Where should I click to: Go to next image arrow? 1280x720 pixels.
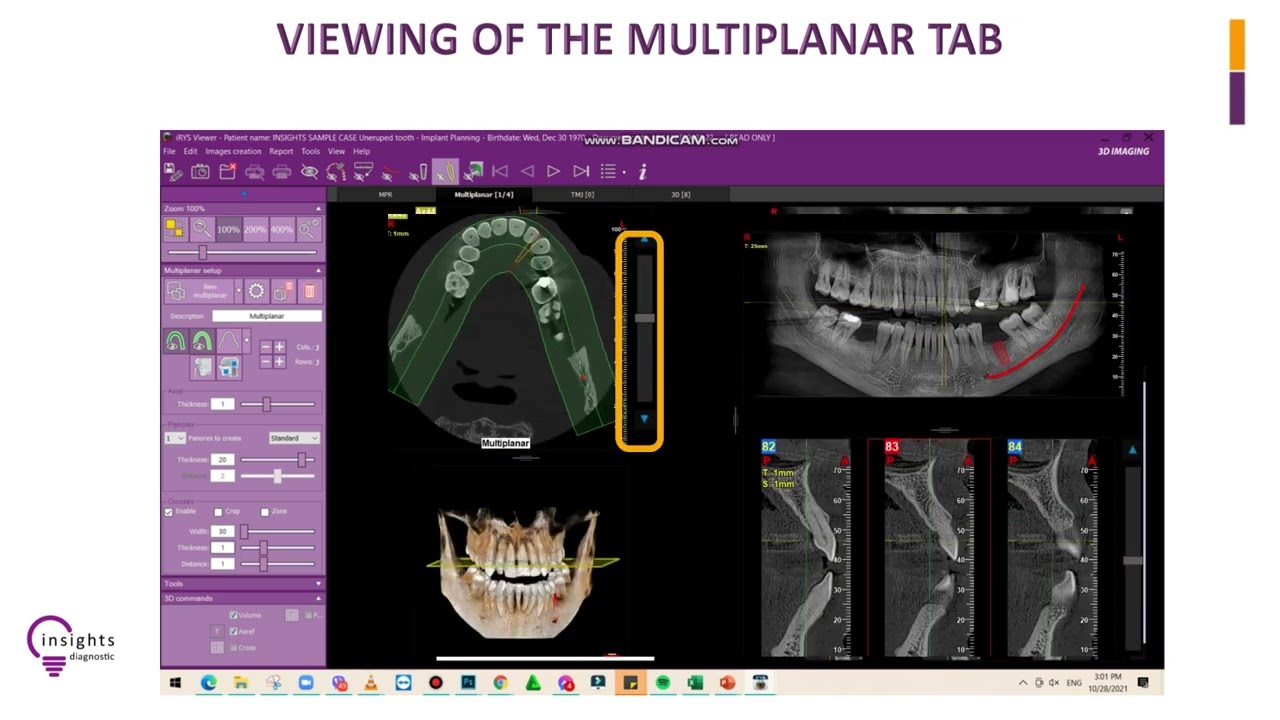point(553,172)
